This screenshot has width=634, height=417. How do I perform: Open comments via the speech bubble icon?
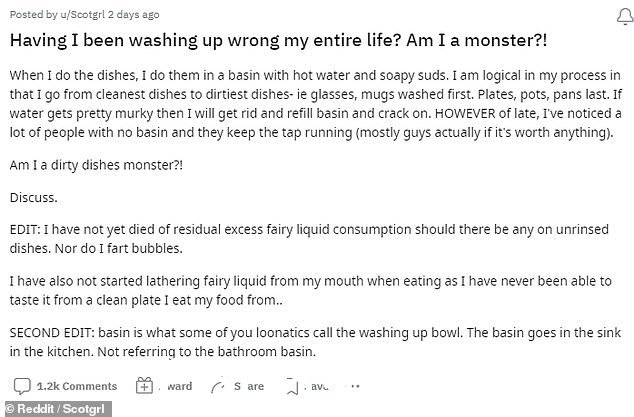point(22,386)
